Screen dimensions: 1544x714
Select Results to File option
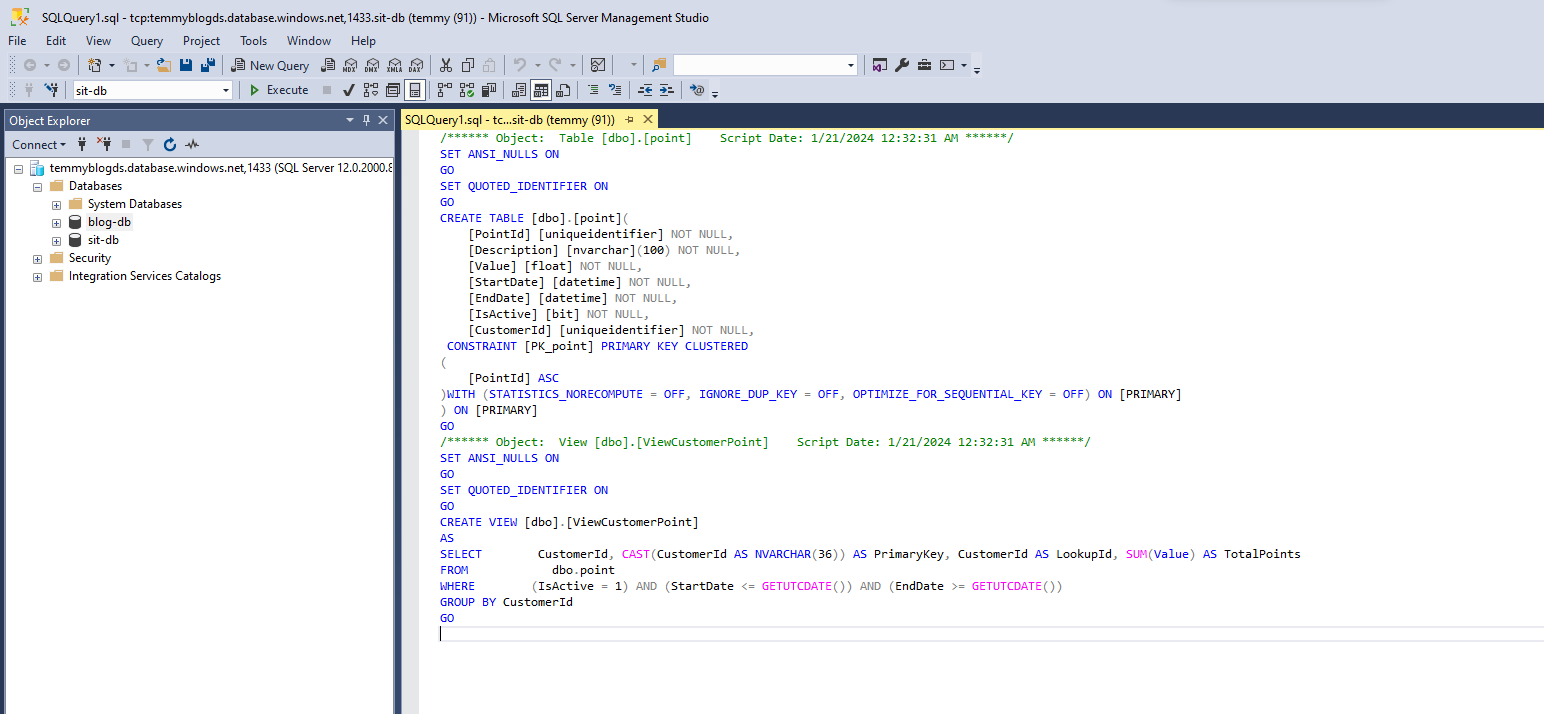point(563,90)
